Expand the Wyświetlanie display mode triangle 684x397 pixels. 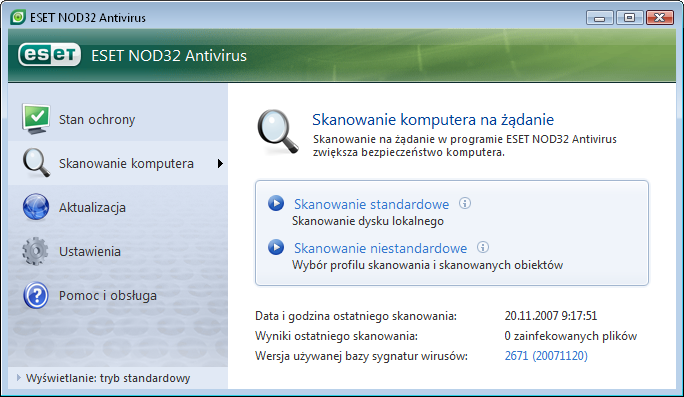pos(18,378)
